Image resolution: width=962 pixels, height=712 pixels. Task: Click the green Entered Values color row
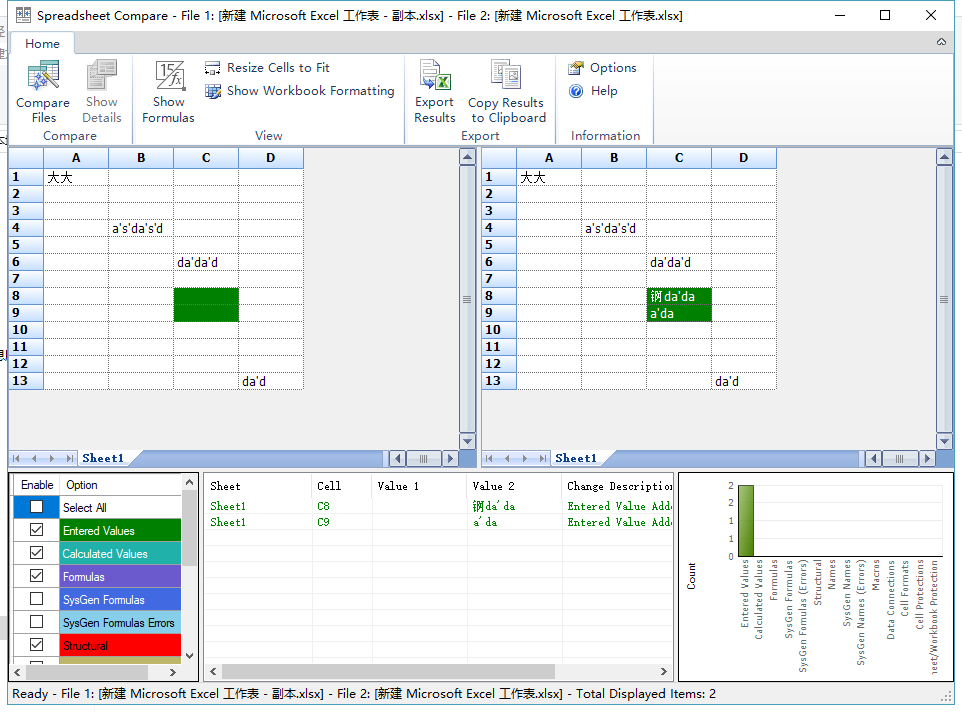pyautogui.click(x=119, y=529)
